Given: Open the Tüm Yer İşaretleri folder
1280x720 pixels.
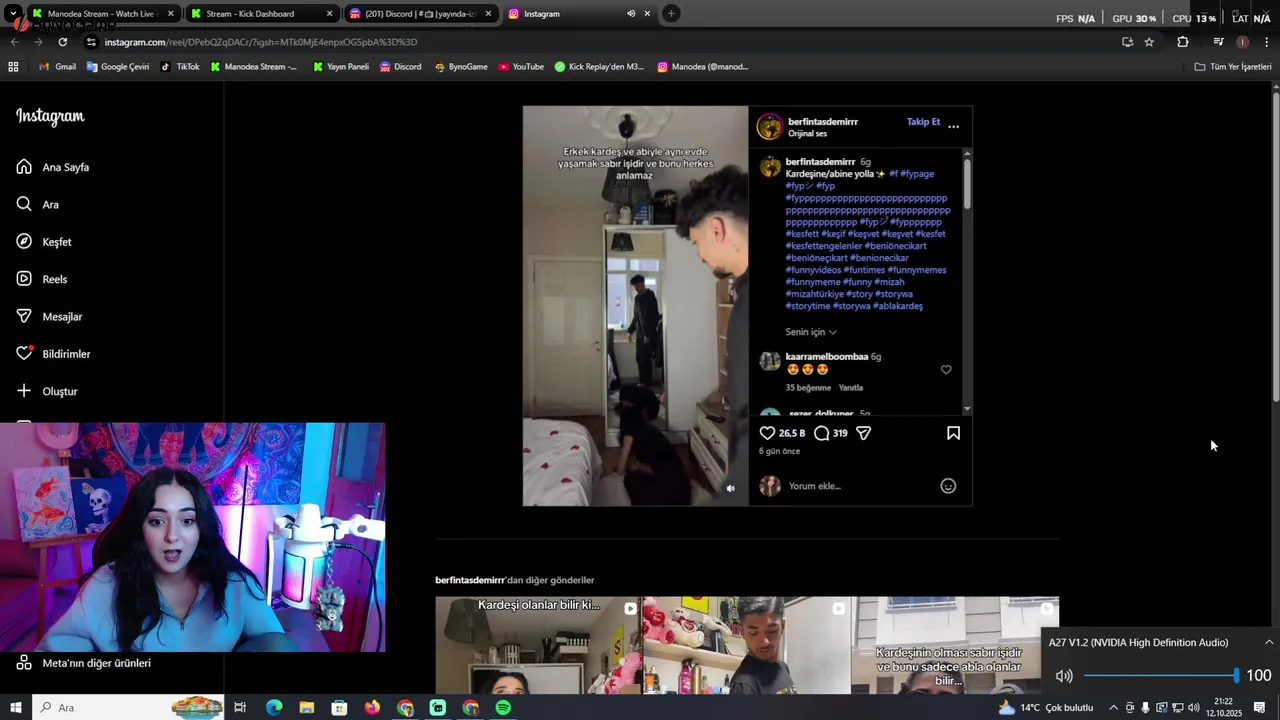Looking at the screenshot, I should click(x=1233, y=67).
